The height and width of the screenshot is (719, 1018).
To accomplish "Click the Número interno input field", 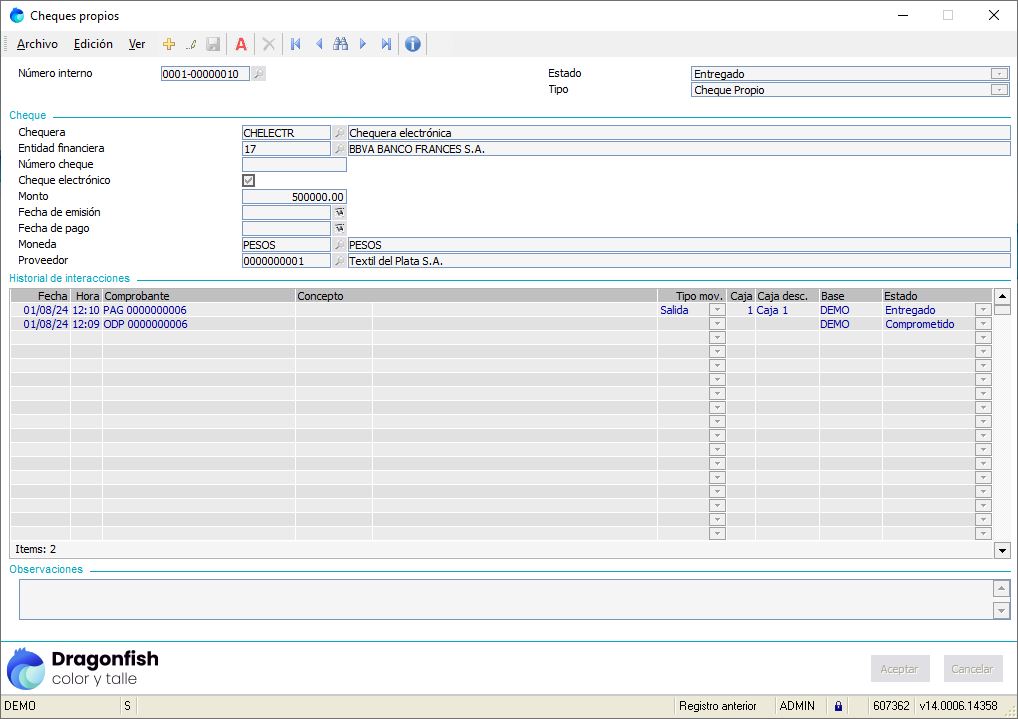I will point(205,74).
